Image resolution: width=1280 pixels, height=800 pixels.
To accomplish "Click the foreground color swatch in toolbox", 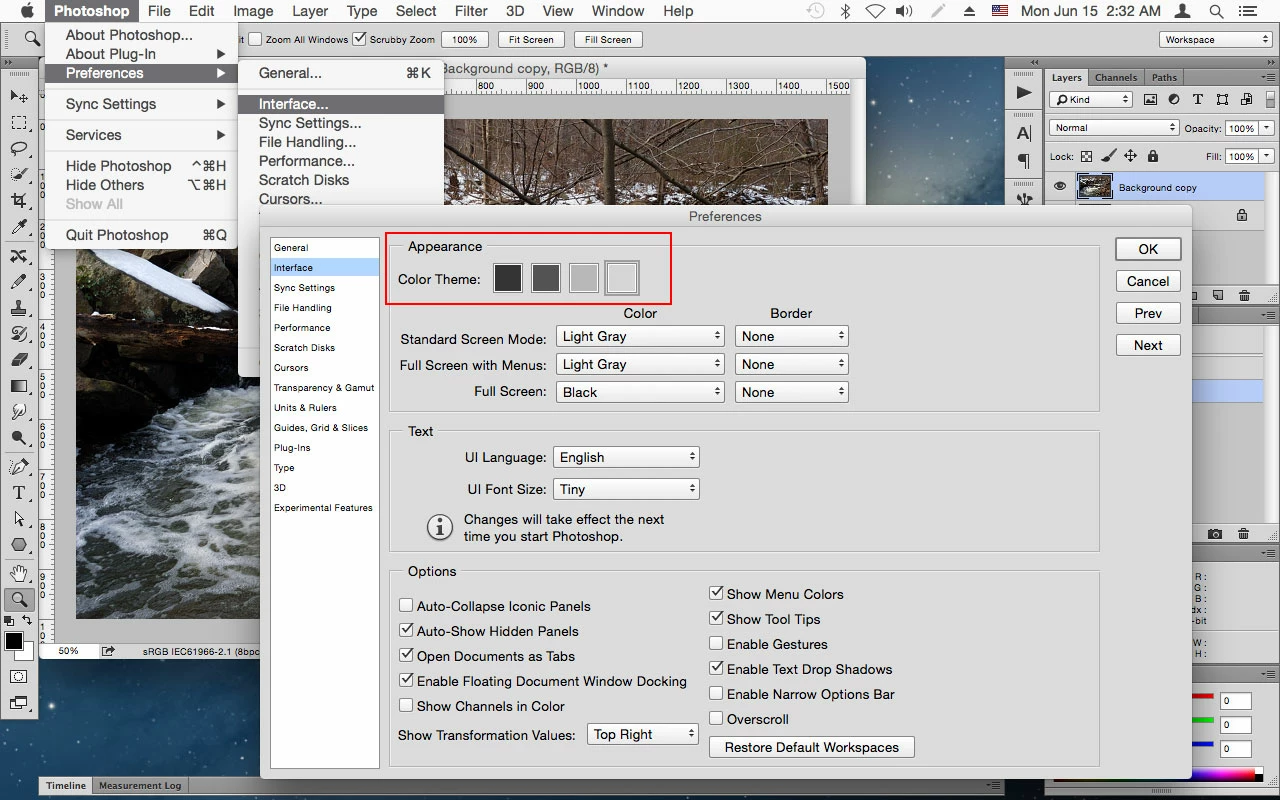I will (13, 641).
